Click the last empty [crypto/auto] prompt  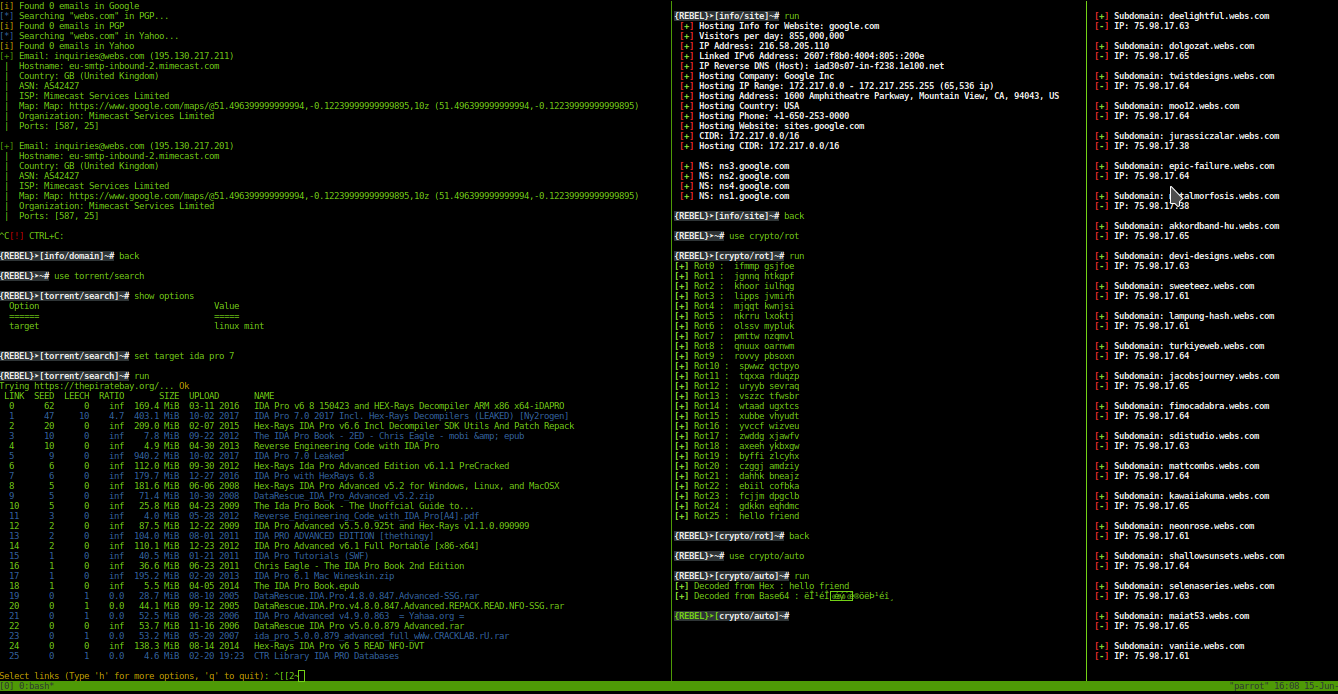[x=732, y=616]
